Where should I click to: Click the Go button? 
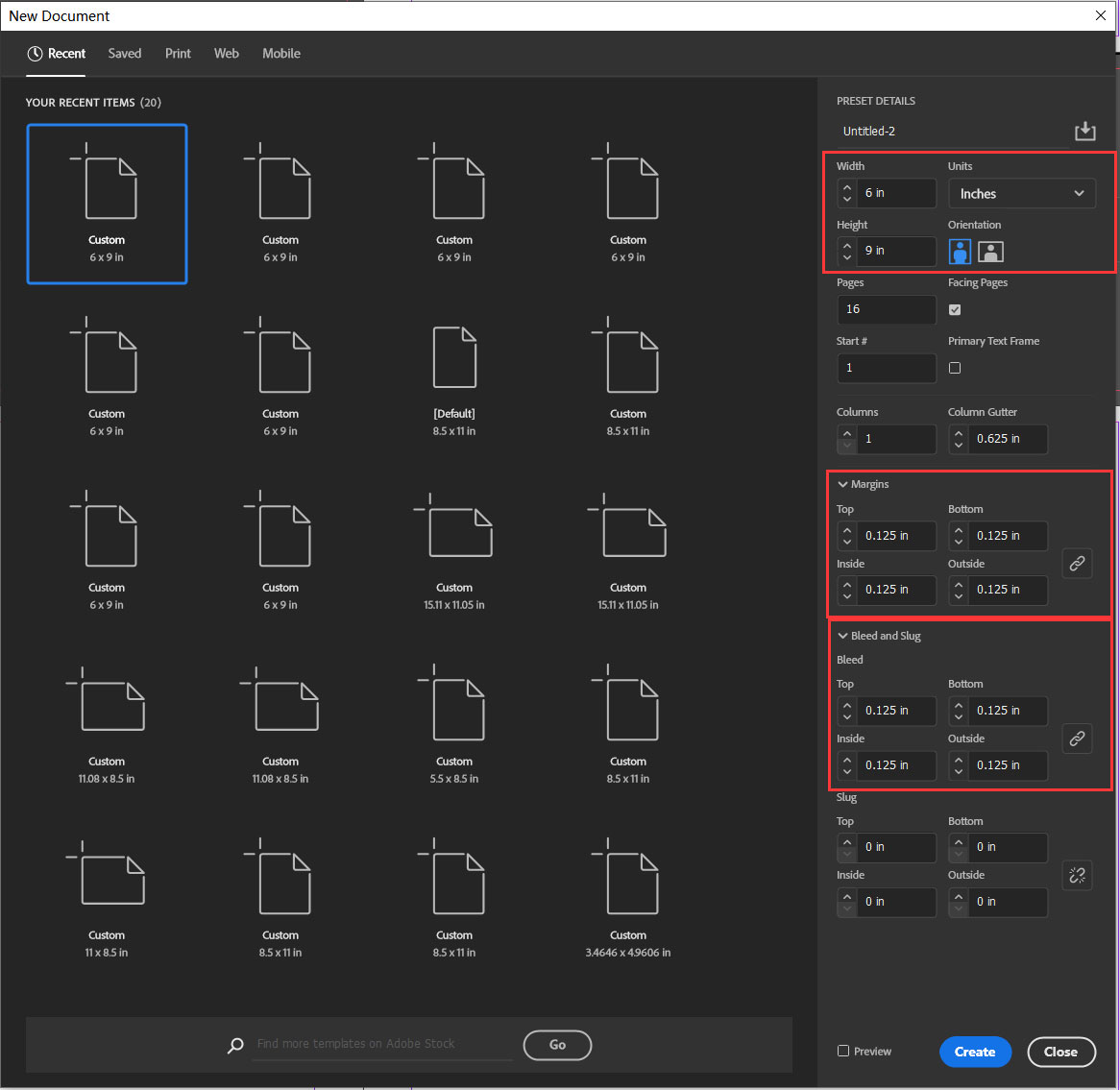tap(557, 1045)
